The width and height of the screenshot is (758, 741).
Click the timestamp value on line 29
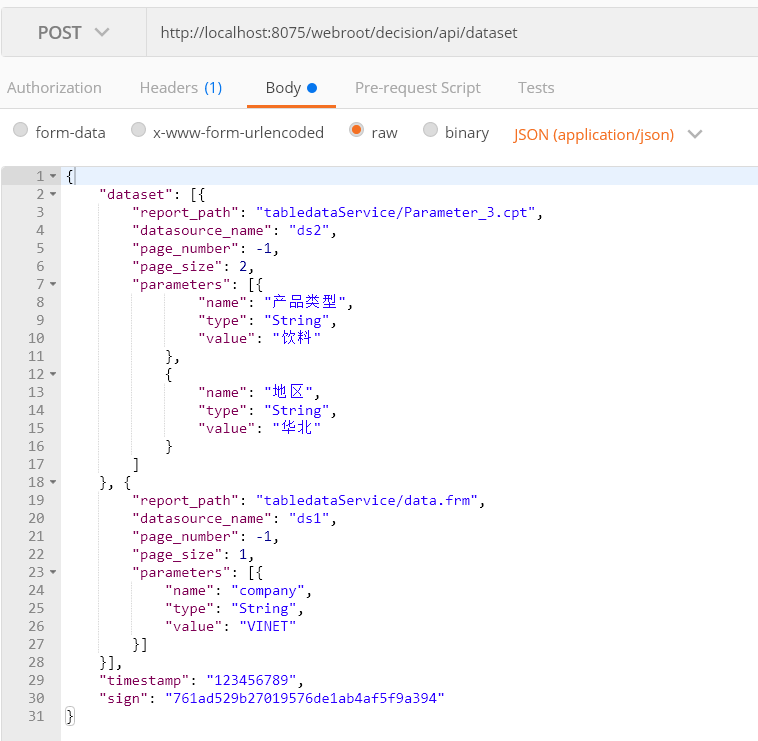(x=251, y=681)
